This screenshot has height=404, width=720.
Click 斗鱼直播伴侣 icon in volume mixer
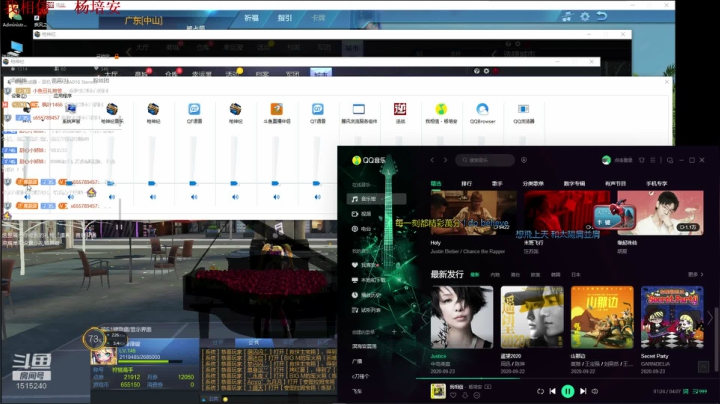coord(276,109)
